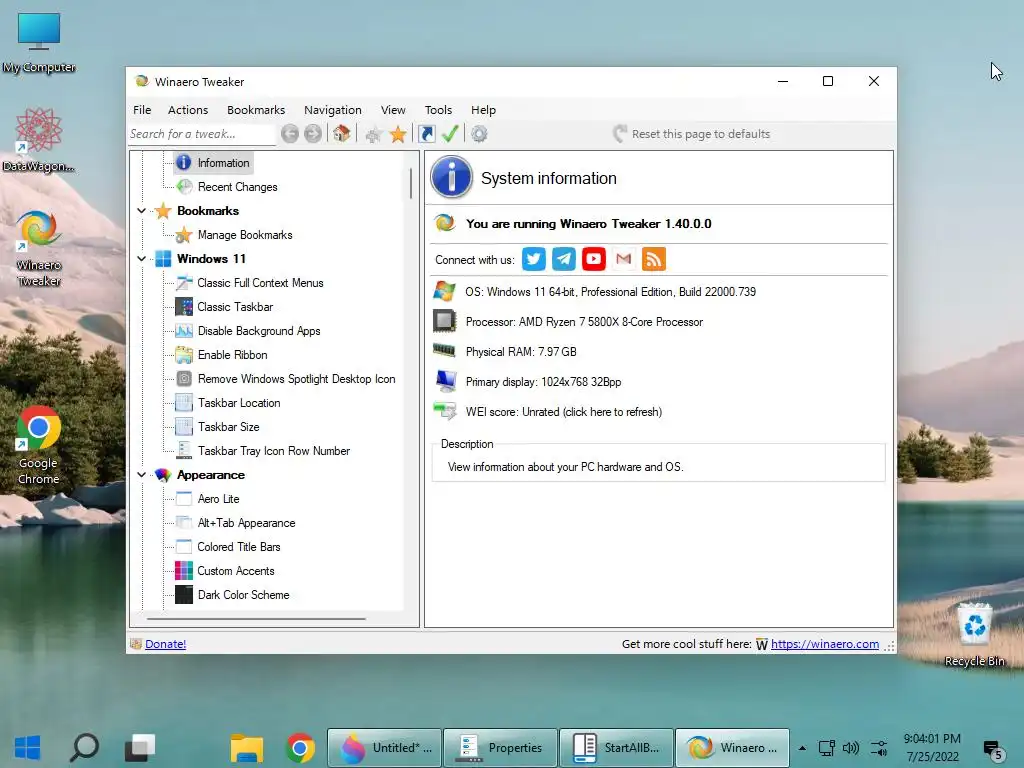Click the green checkmark toolbar icon

click(x=450, y=134)
